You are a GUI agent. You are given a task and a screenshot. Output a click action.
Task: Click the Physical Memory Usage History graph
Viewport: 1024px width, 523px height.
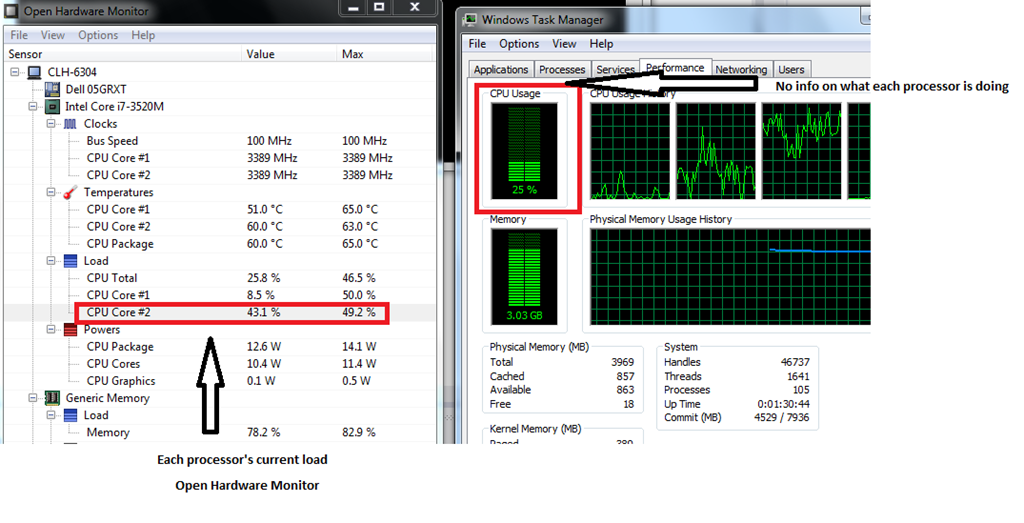pyautogui.click(x=730, y=277)
